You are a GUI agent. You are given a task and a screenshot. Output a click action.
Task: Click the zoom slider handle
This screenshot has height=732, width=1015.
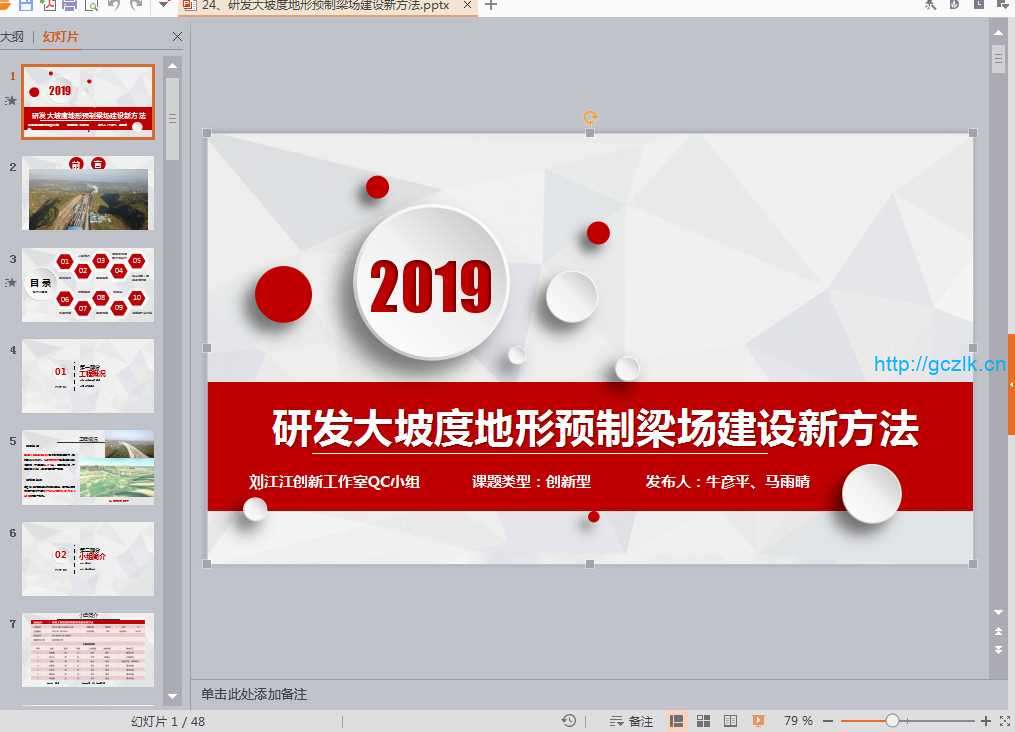click(x=892, y=721)
